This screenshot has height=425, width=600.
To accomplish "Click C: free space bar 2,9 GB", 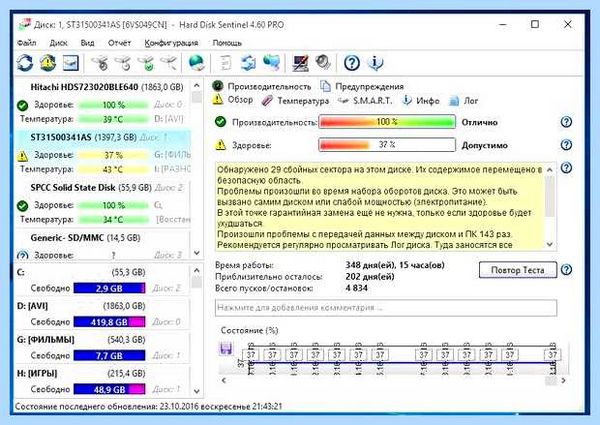I will (x=109, y=288).
